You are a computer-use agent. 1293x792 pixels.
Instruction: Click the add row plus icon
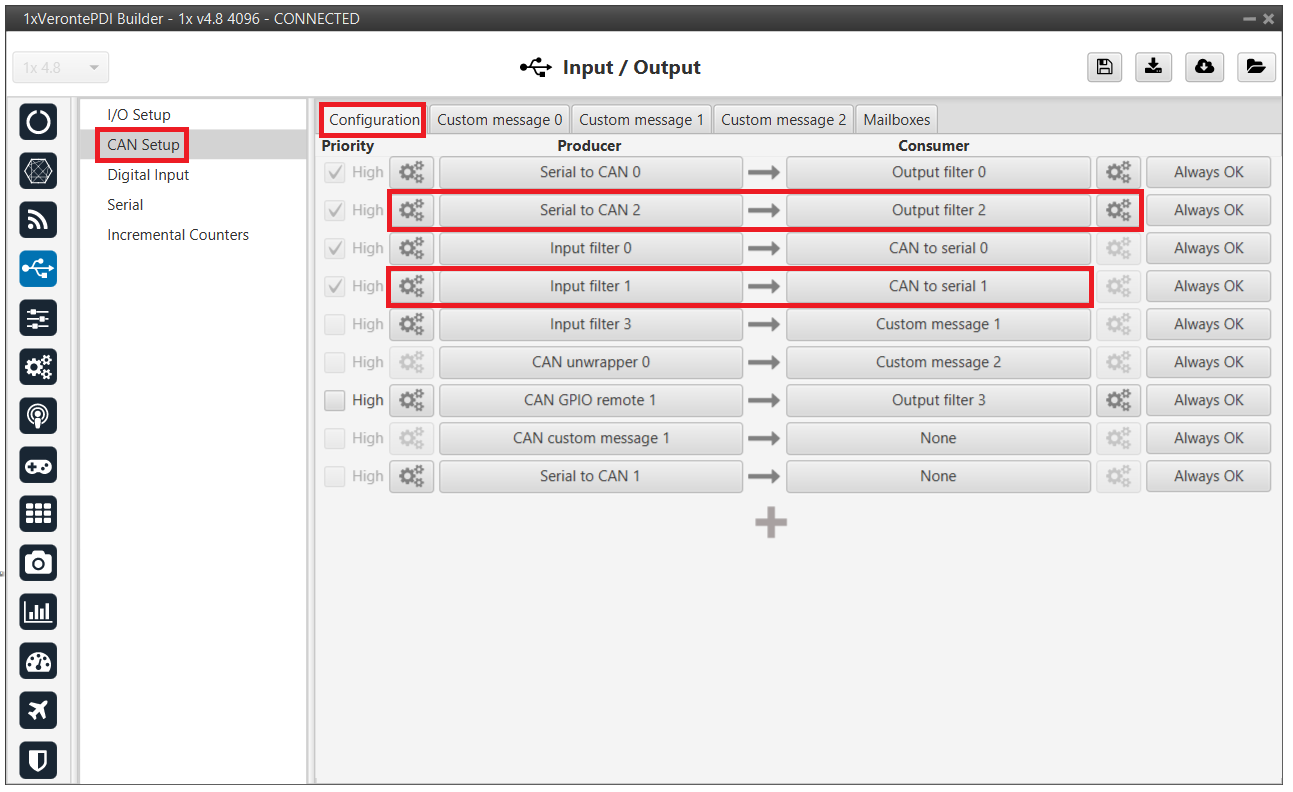tap(770, 522)
